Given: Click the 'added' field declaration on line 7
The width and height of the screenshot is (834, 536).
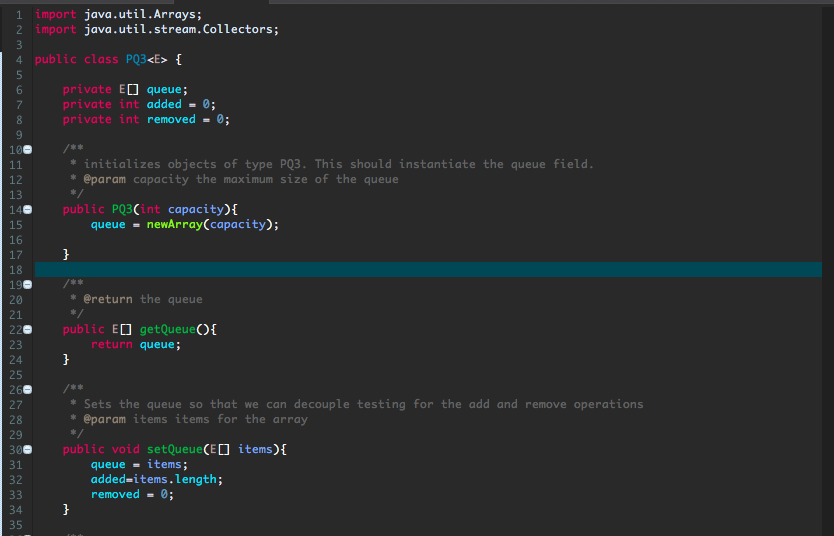Looking at the screenshot, I should [164, 104].
